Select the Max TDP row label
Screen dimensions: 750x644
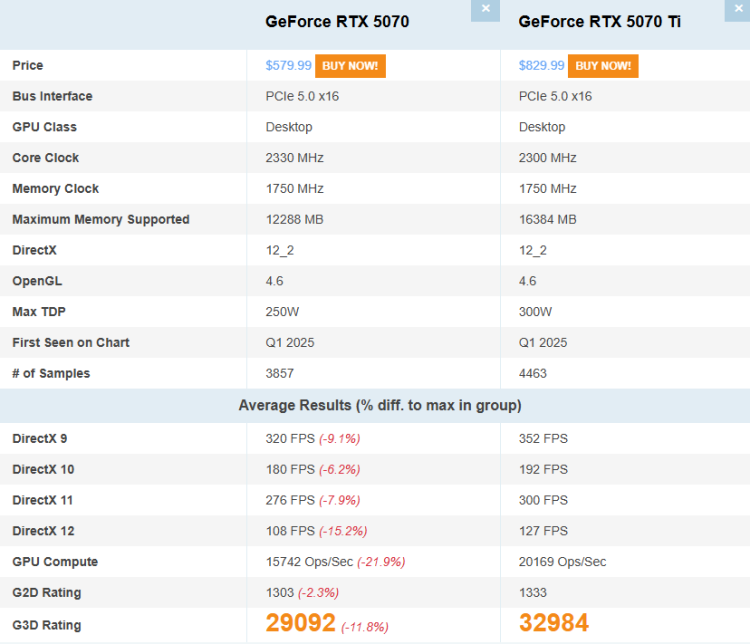(x=39, y=312)
